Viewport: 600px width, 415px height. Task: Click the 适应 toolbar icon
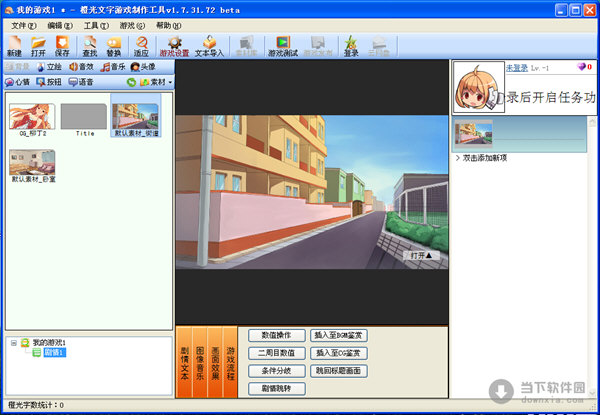coord(141,46)
